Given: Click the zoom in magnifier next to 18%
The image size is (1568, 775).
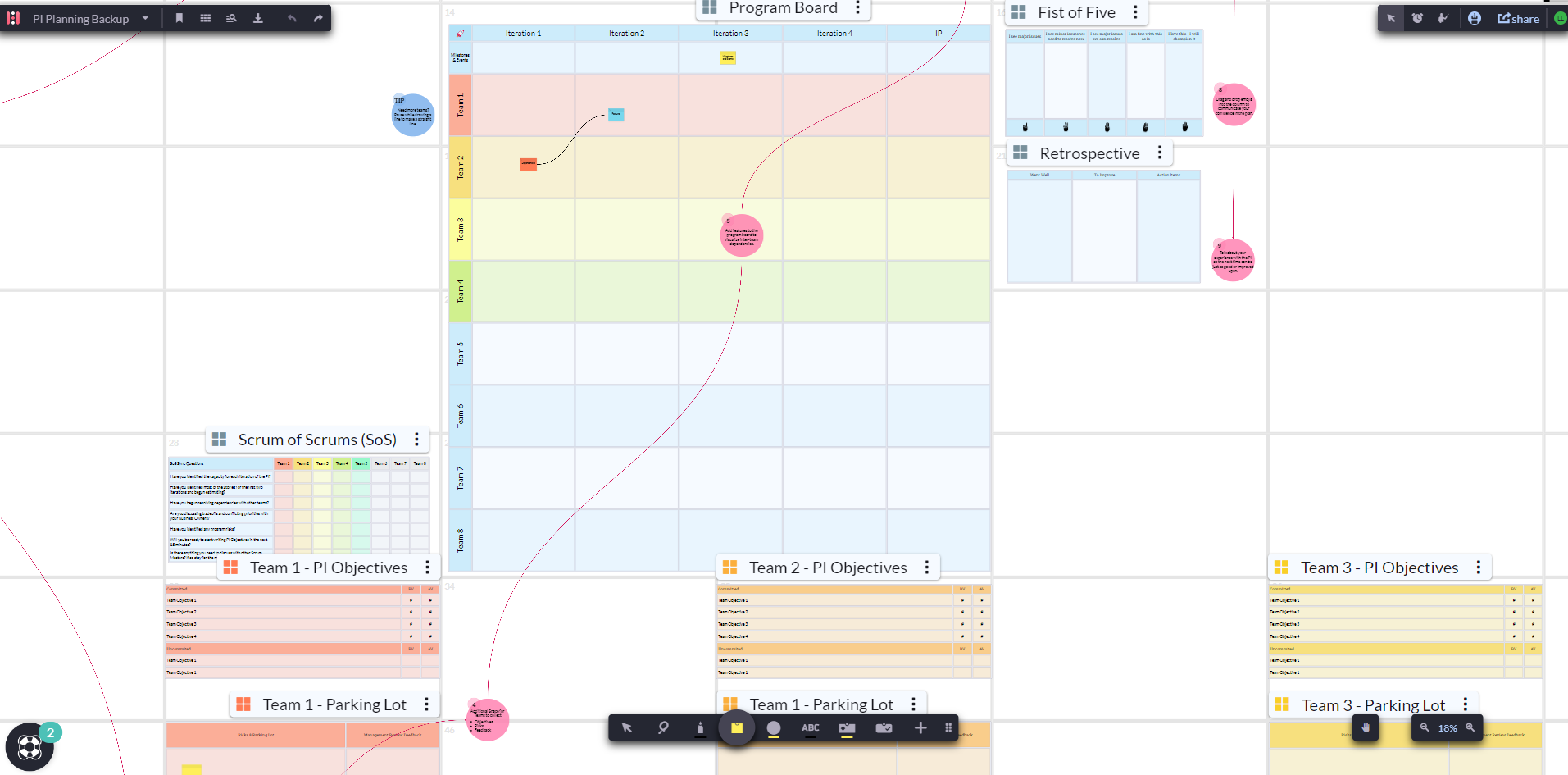Looking at the screenshot, I should click(x=1470, y=727).
